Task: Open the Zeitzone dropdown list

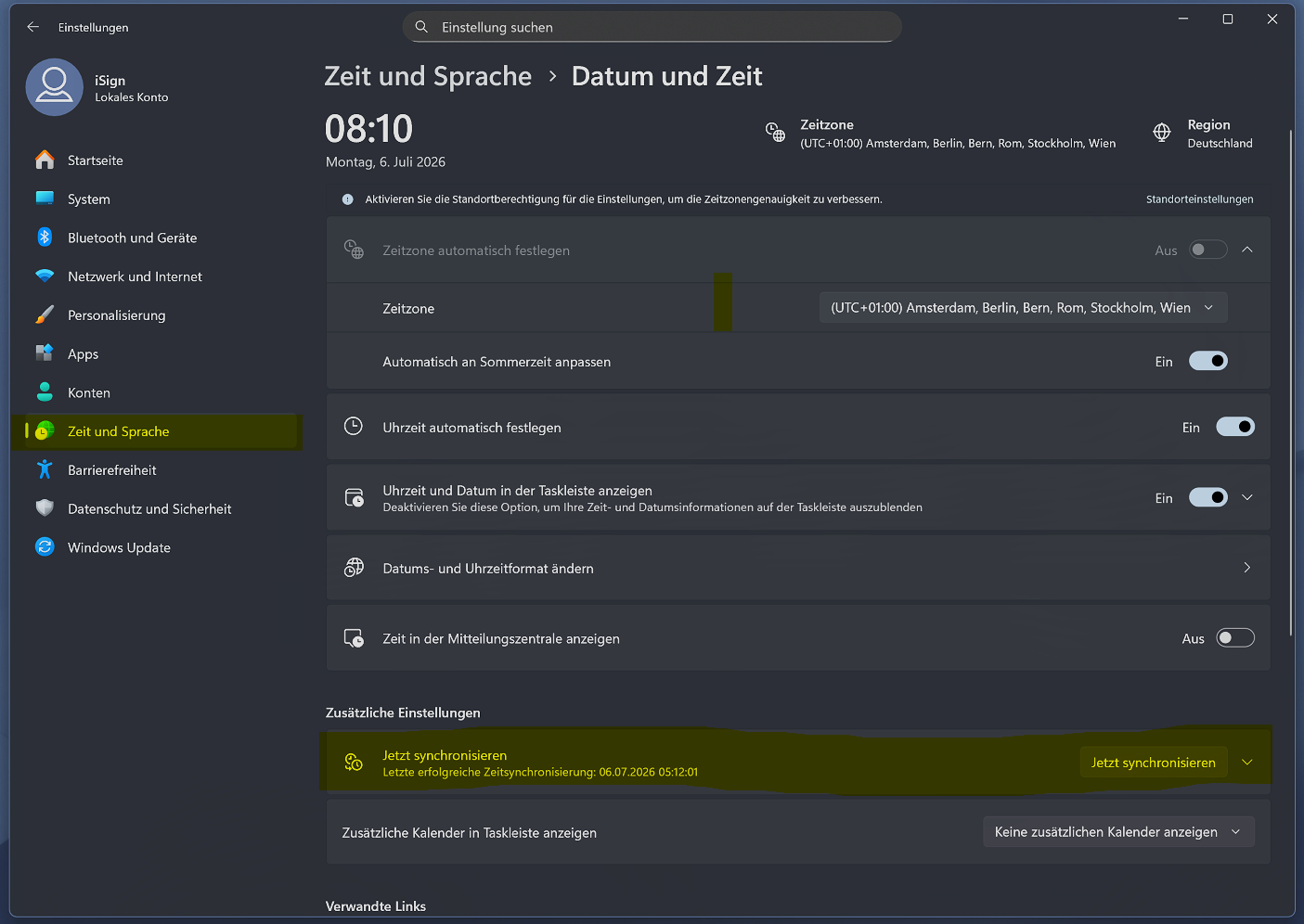Action: coord(1023,308)
